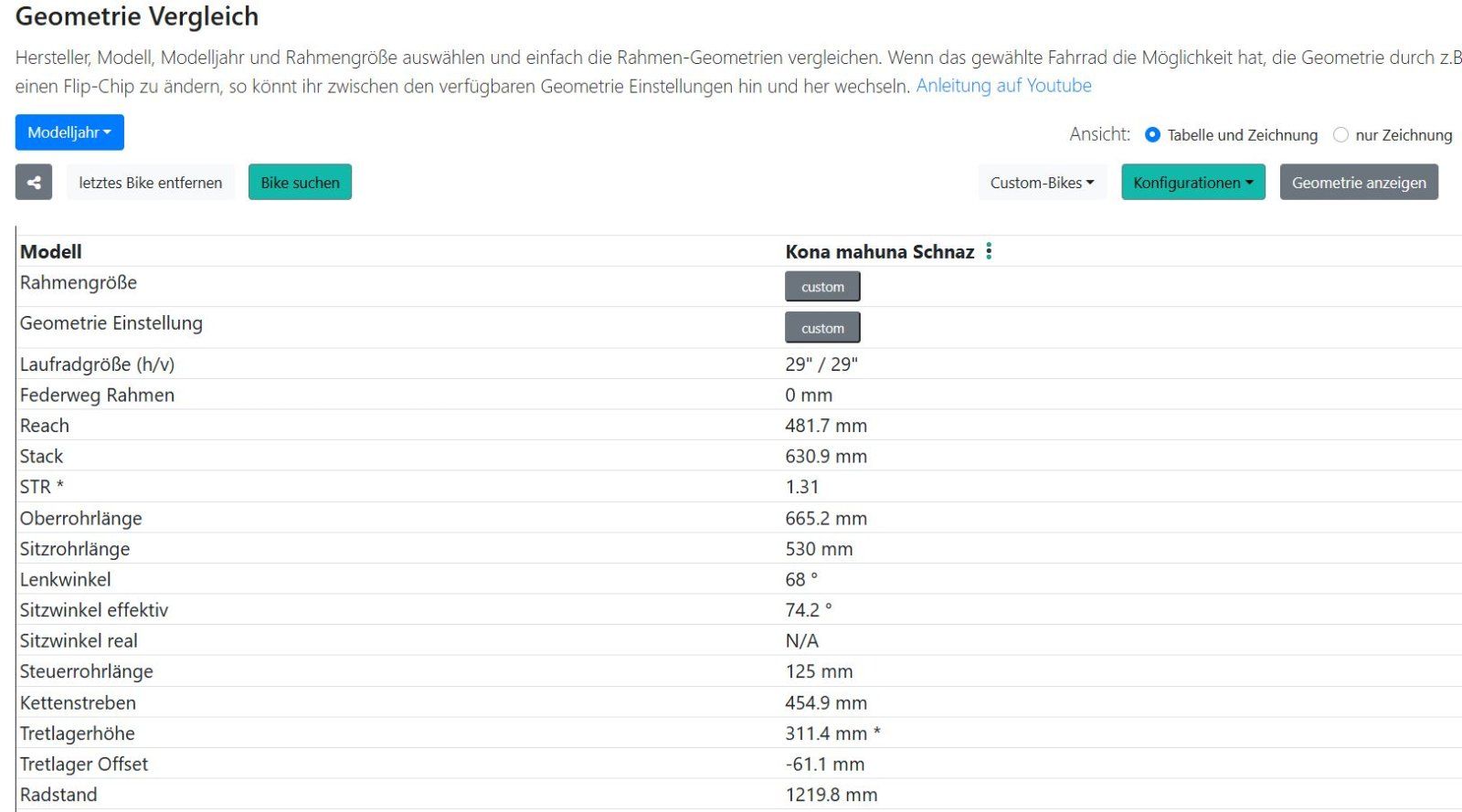The image size is (1462, 812).
Task: Click the Radstand value 1219.8 mm
Action: [831, 795]
